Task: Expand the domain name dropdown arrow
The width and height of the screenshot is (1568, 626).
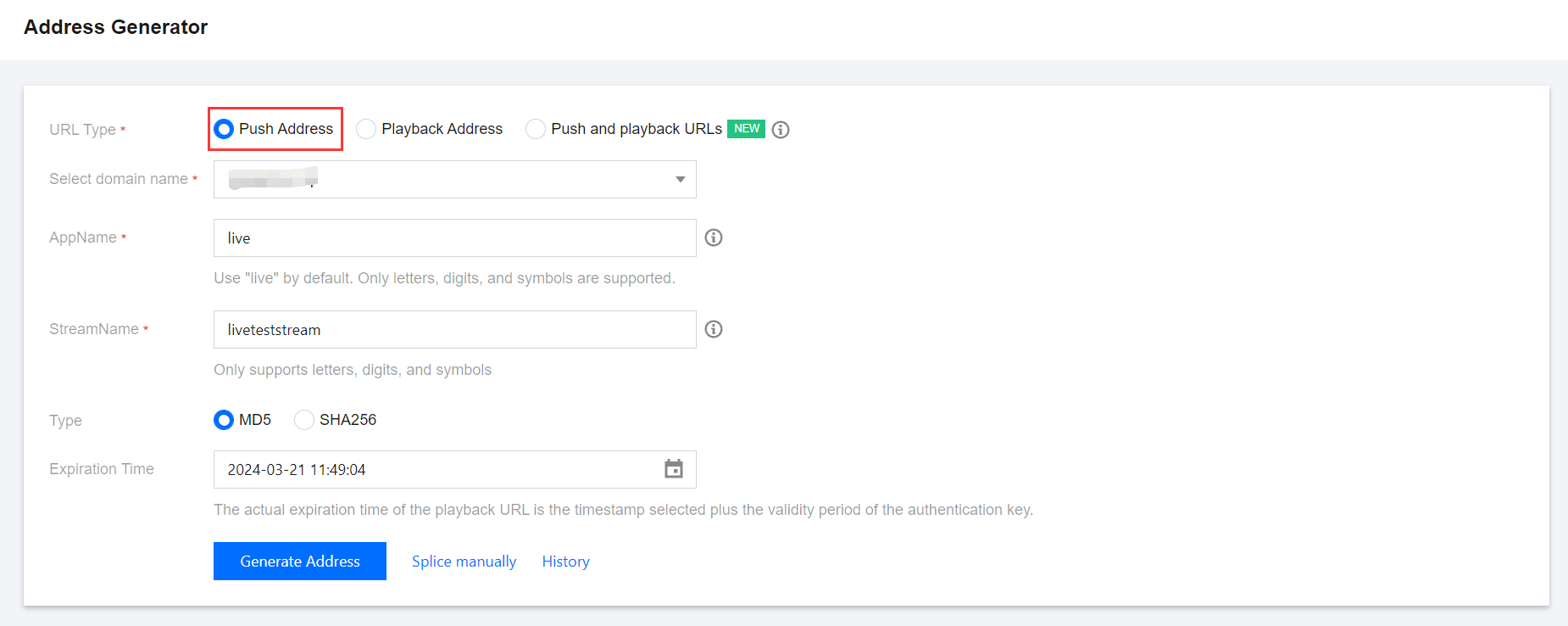Action: tap(680, 179)
